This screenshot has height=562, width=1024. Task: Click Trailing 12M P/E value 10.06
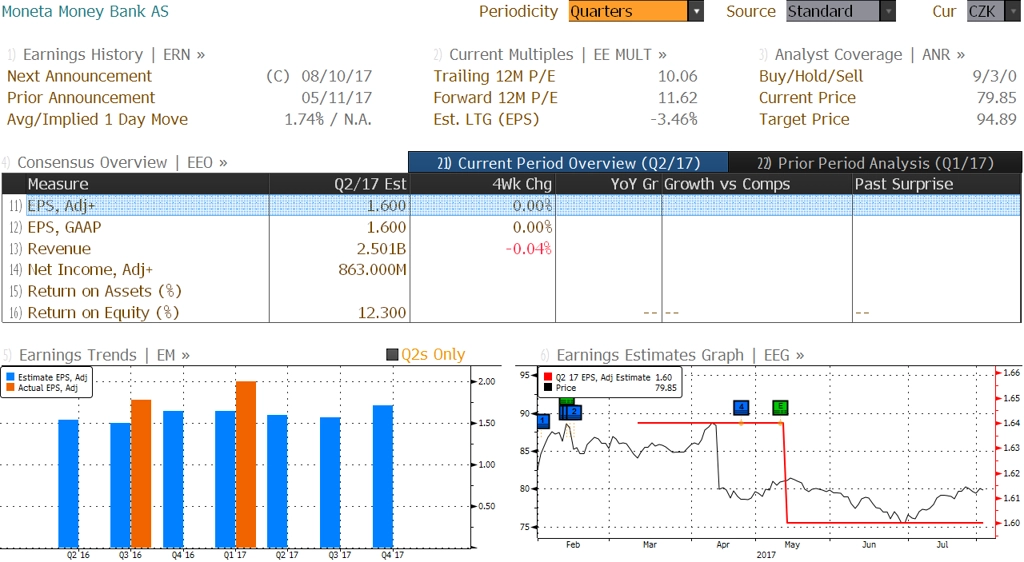tap(677, 76)
